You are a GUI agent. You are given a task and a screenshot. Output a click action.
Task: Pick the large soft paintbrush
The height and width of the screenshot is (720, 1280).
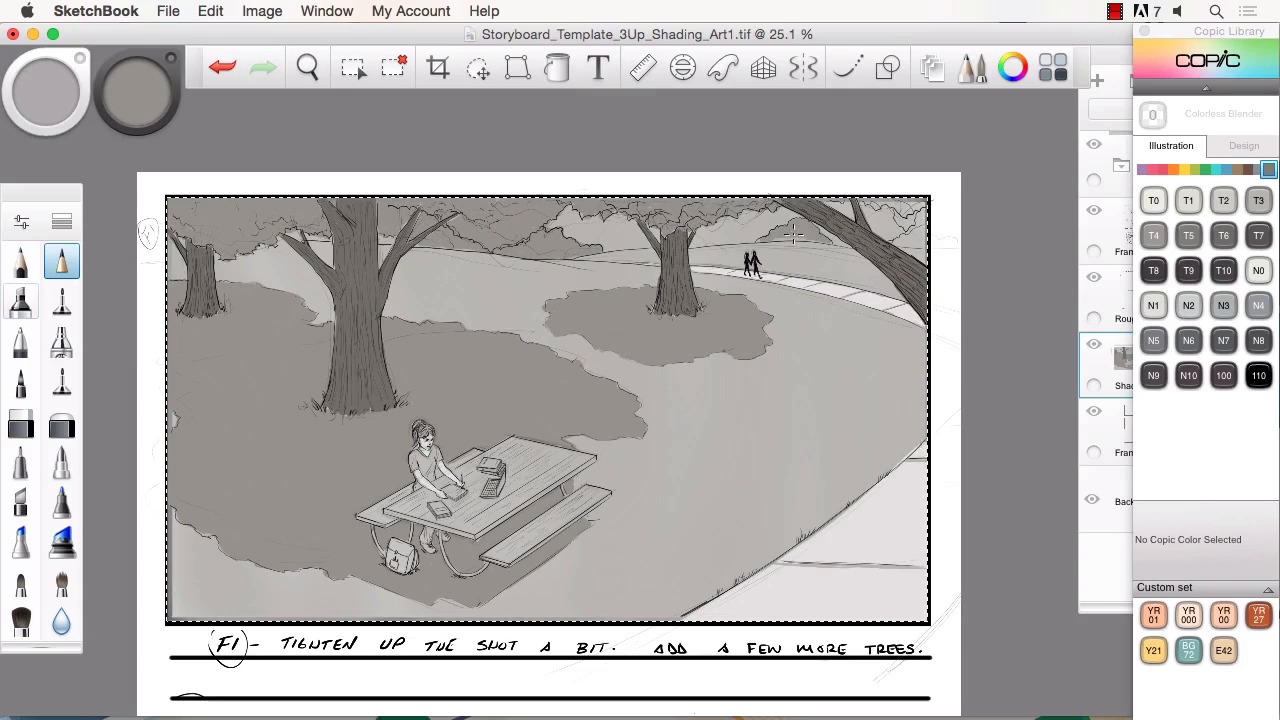[21, 623]
